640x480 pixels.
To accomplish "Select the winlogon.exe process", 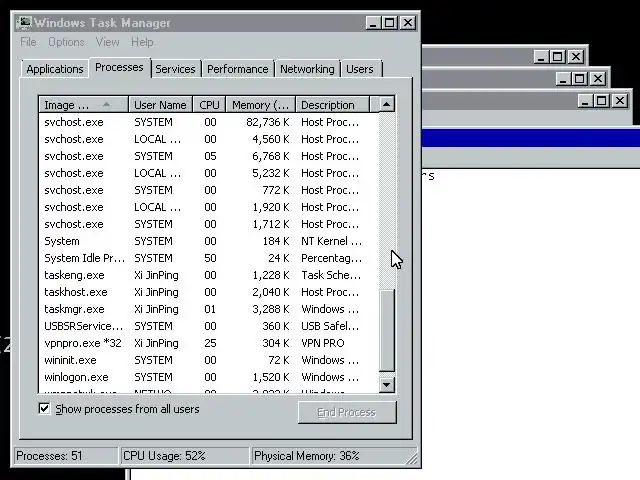I will (x=208, y=377).
